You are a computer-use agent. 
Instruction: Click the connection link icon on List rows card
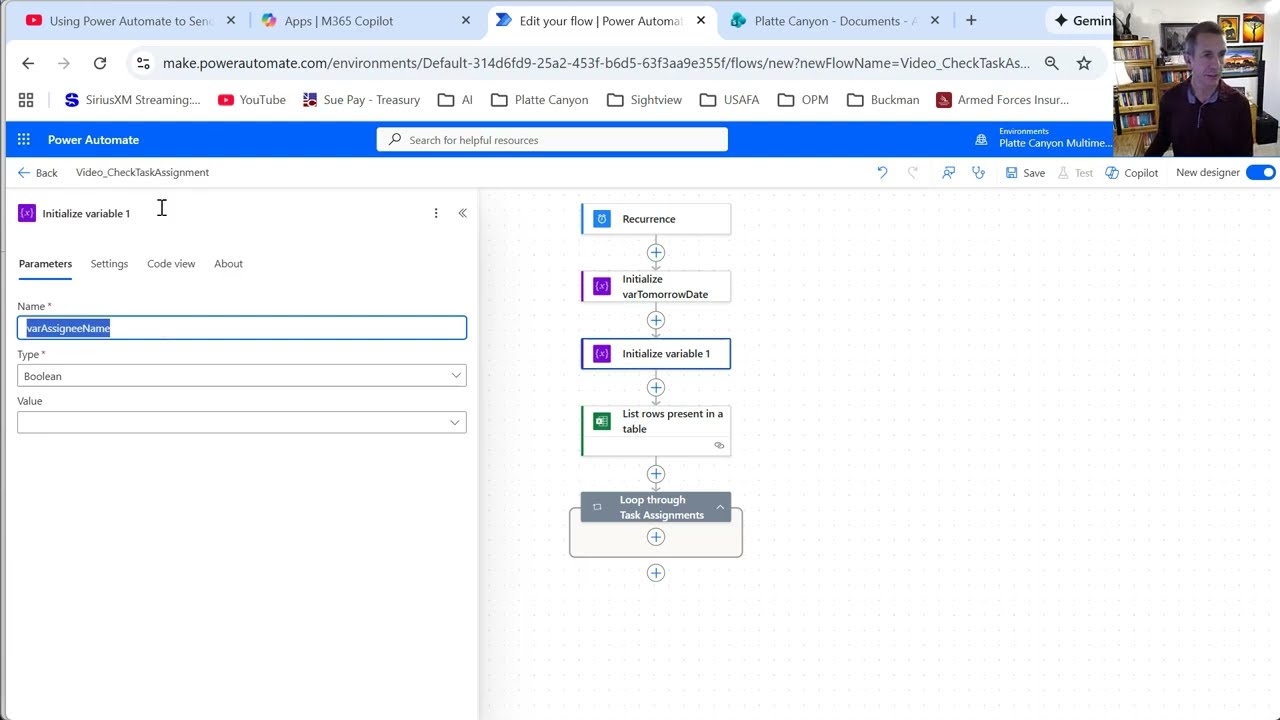tap(719, 446)
